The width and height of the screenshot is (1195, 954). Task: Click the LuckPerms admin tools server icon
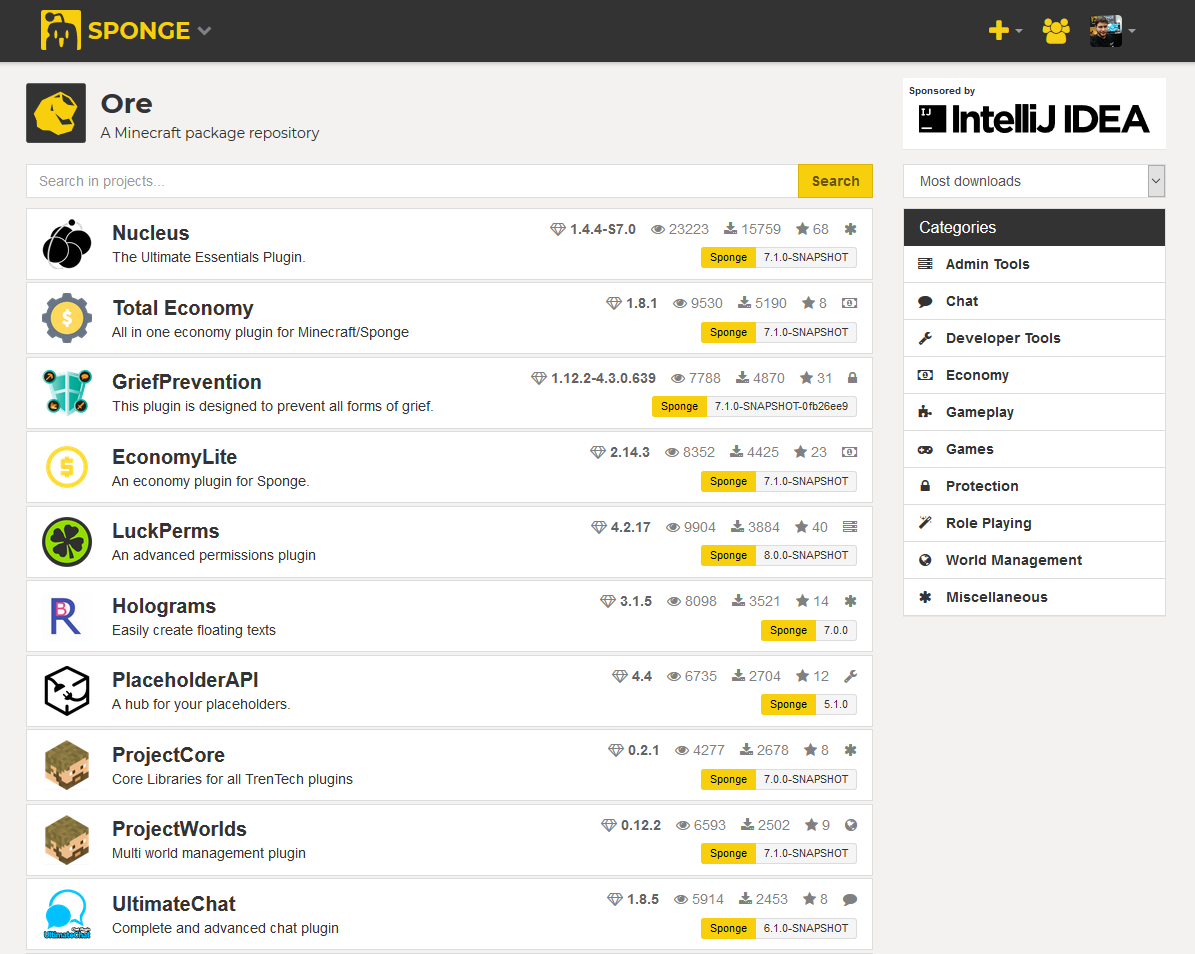click(x=851, y=527)
